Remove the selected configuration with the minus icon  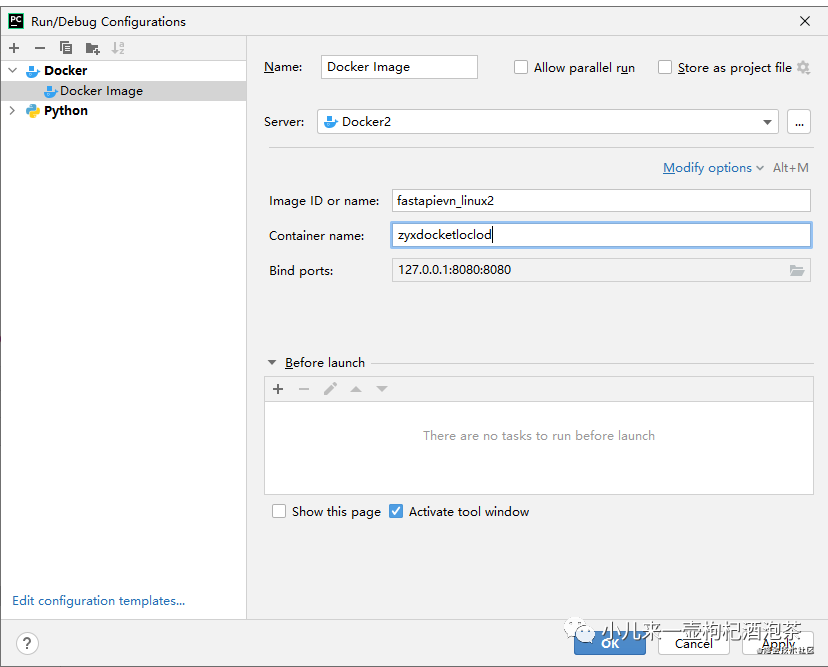pyautogui.click(x=40, y=48)
